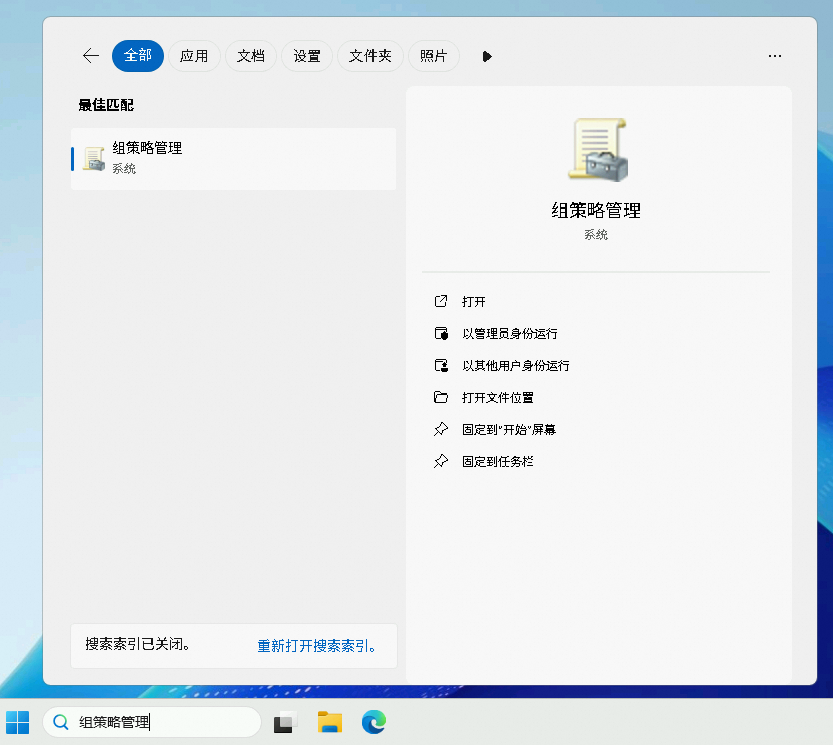
Task: Pin using 固定到"开始"屏幕
Action: [508, 429]
